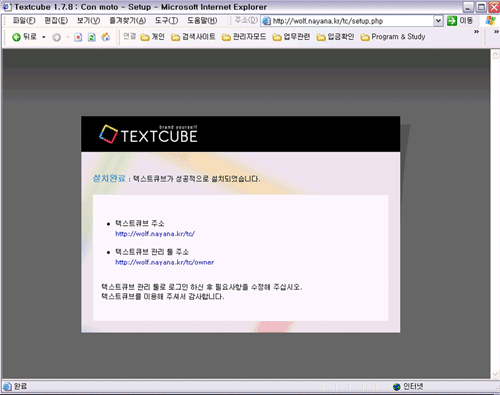
Task: Open the Back history dropdown arrow
Action: [x=43, y=37]
